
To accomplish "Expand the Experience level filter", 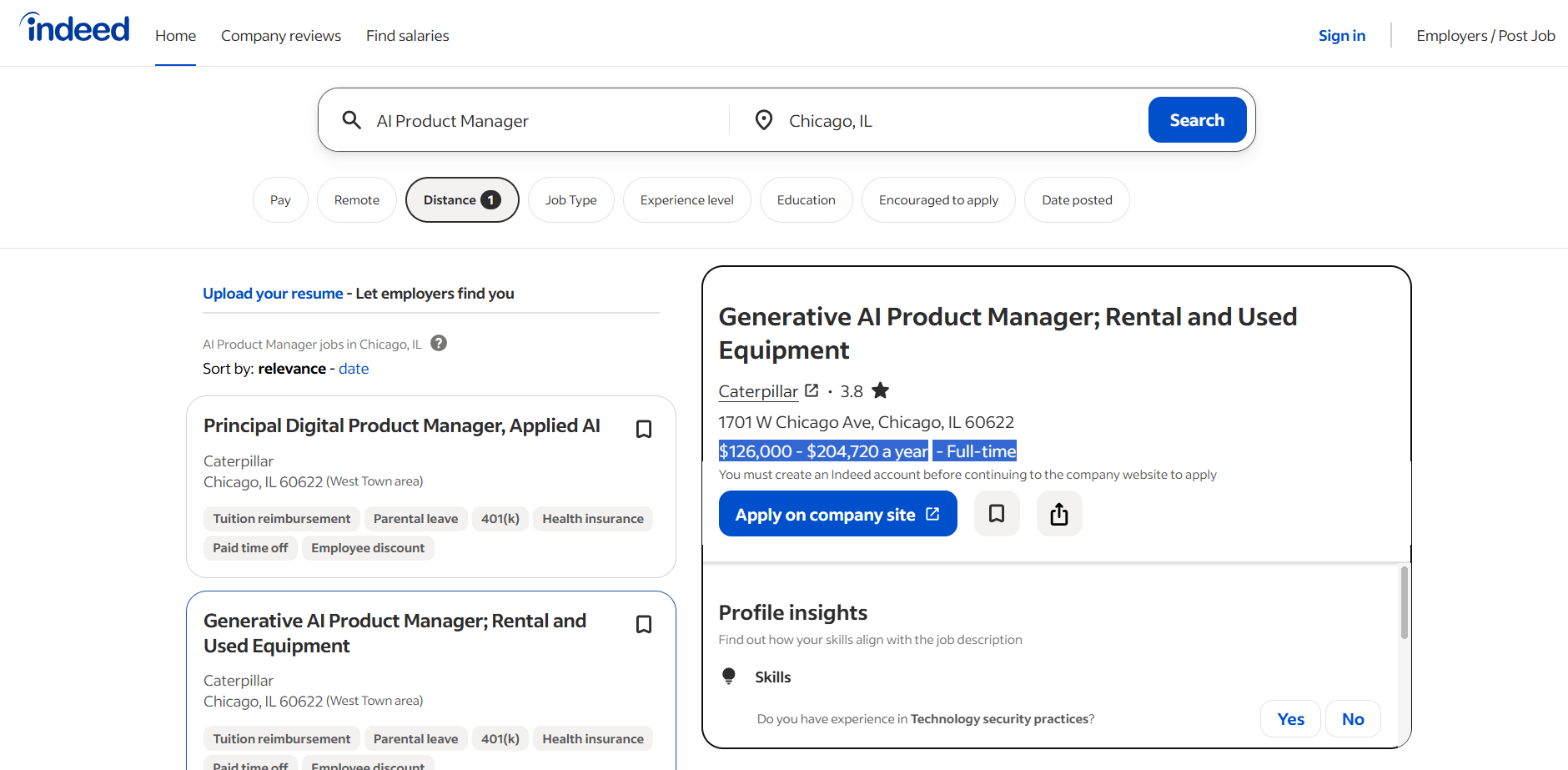I will pos(686,199).
